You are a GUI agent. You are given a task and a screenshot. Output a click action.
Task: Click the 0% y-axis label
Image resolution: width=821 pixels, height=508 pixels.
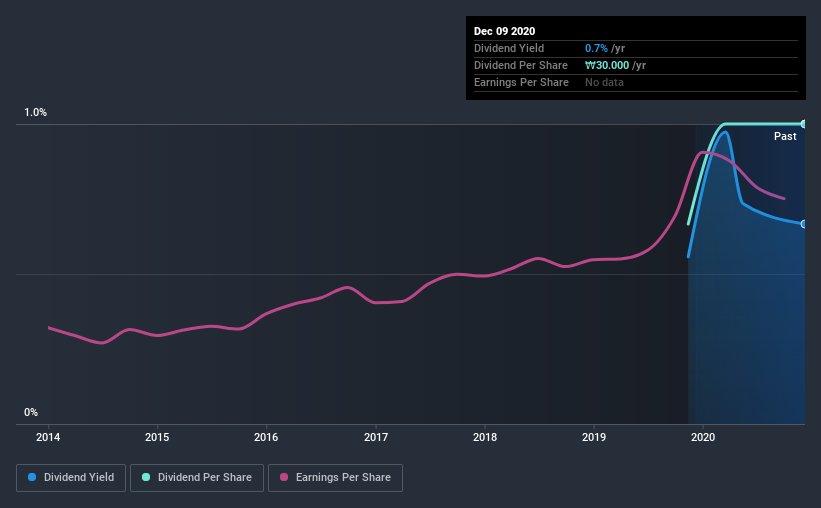[x=31, y=412]
